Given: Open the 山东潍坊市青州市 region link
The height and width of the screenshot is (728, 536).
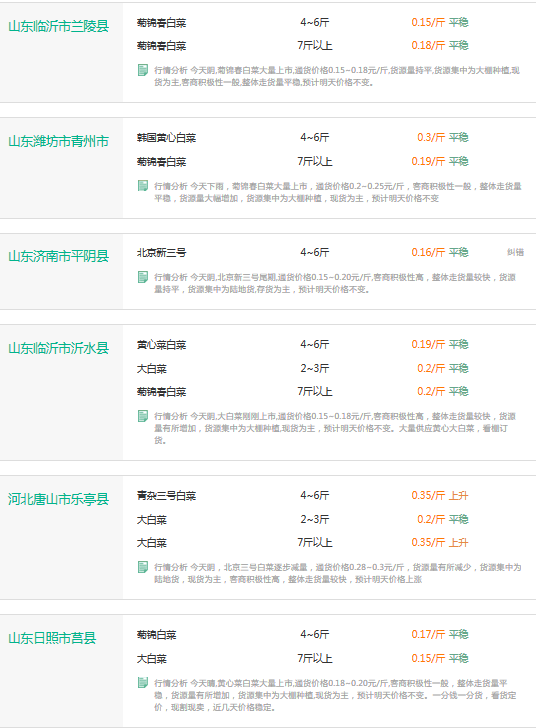Looking at the screenshot, I should click(59, 141).
